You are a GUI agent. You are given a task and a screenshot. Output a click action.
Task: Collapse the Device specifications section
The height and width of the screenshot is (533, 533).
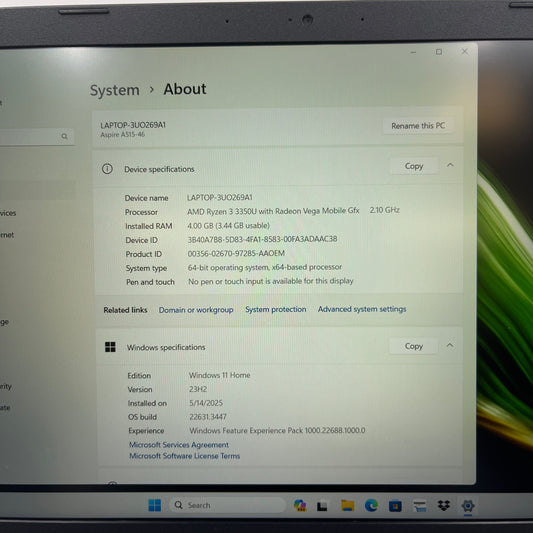[450, 165]
